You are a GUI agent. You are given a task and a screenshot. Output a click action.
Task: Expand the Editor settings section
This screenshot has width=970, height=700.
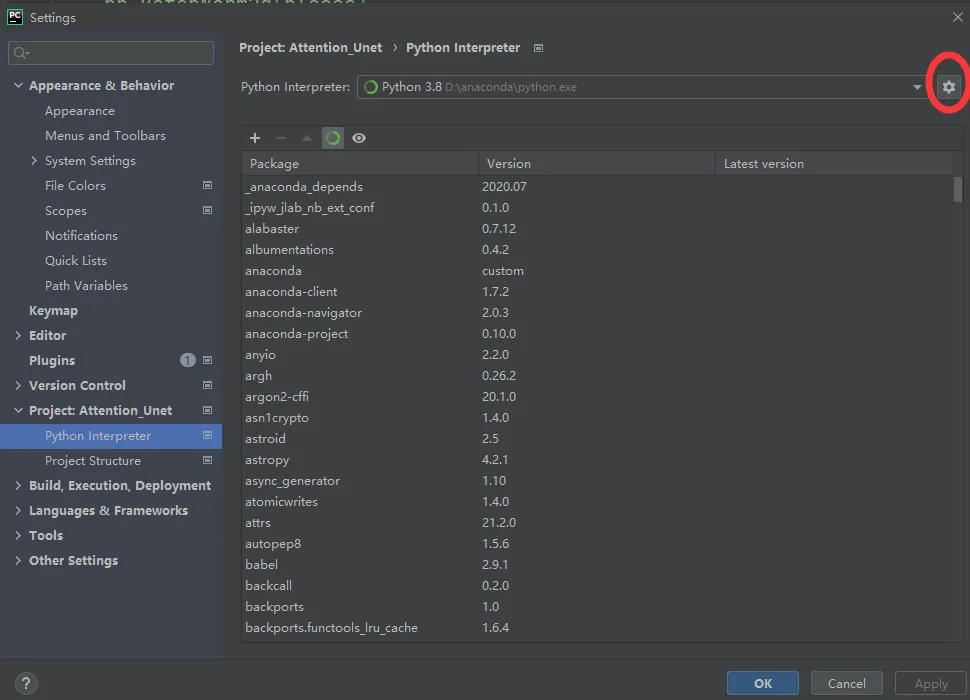18,335
